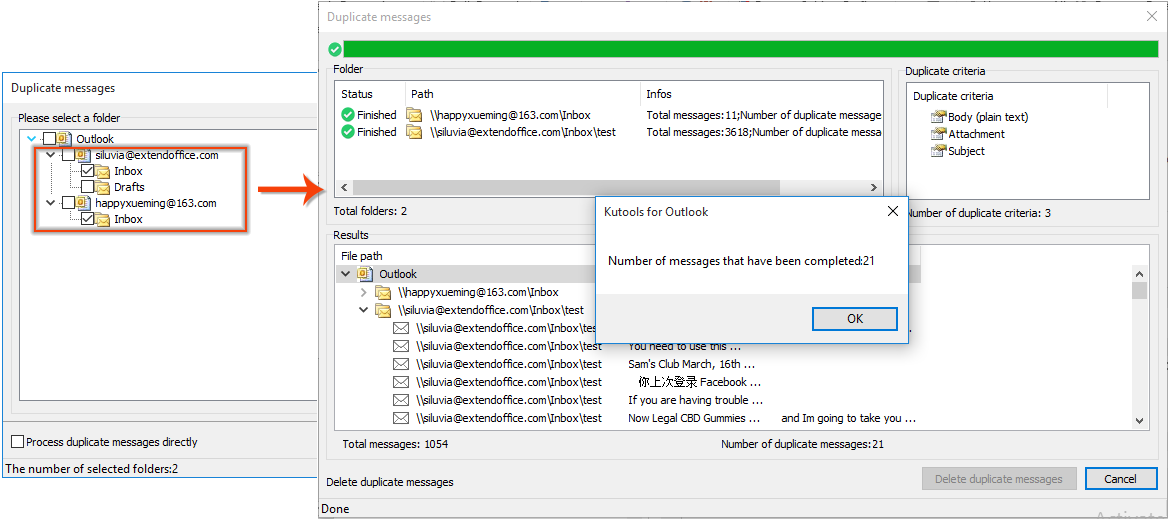The image size is (1169, 520).
Task: Collapse the Outlook node in folder selector
Action: (x=31, y=139)
